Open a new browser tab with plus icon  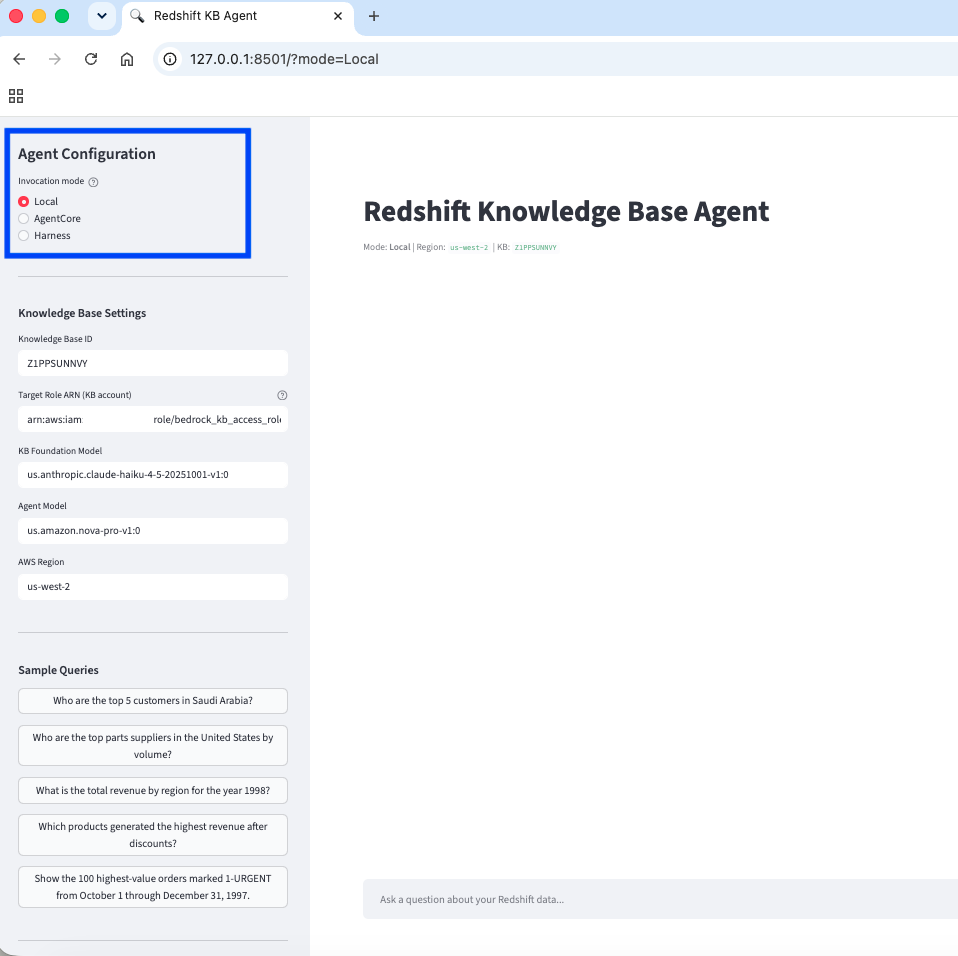[374, 16]
